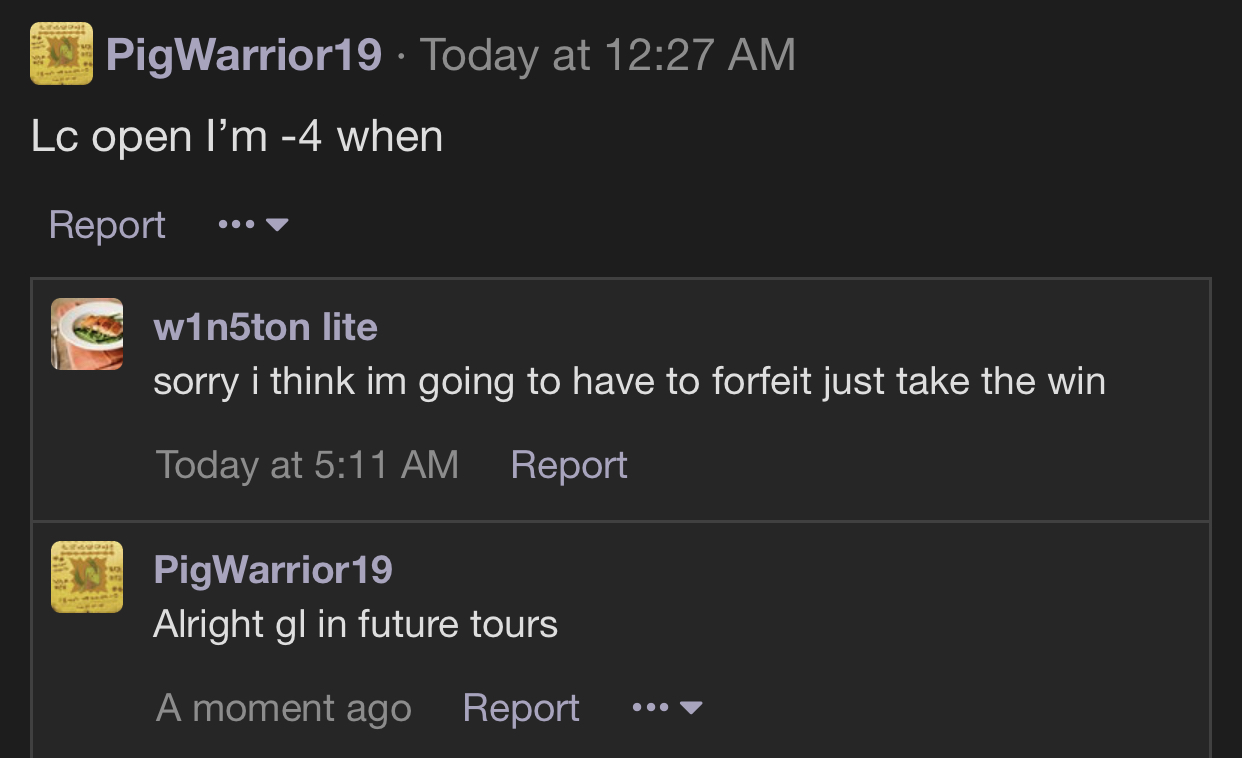This screenshot has width=1242, height=758.
Task: Click PigWarrior19's avatar in the reply comment
Action: (x=87, y=577)
